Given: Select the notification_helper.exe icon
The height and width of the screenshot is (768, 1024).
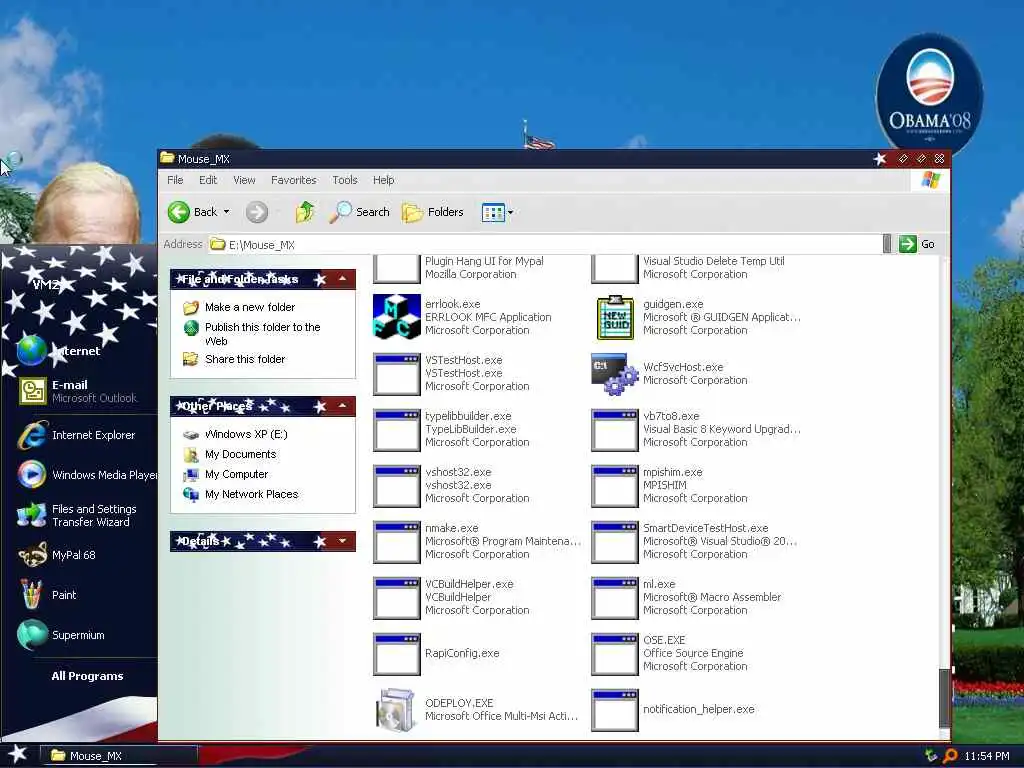Looking at the screenshot, I should coord(615,710).
